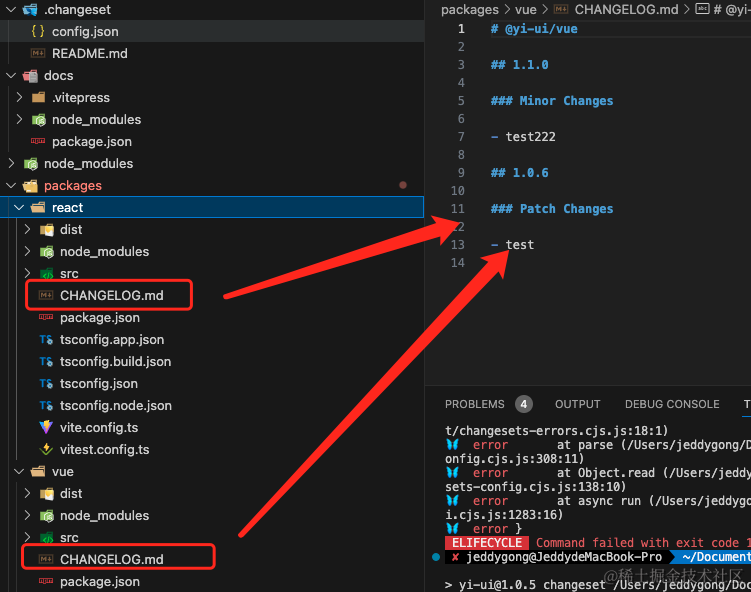Image resolution: width=751 pixels, height=592 pixels.
Task: Click the '## 1.0.6' heading line
Action: (x=520, y=173)
